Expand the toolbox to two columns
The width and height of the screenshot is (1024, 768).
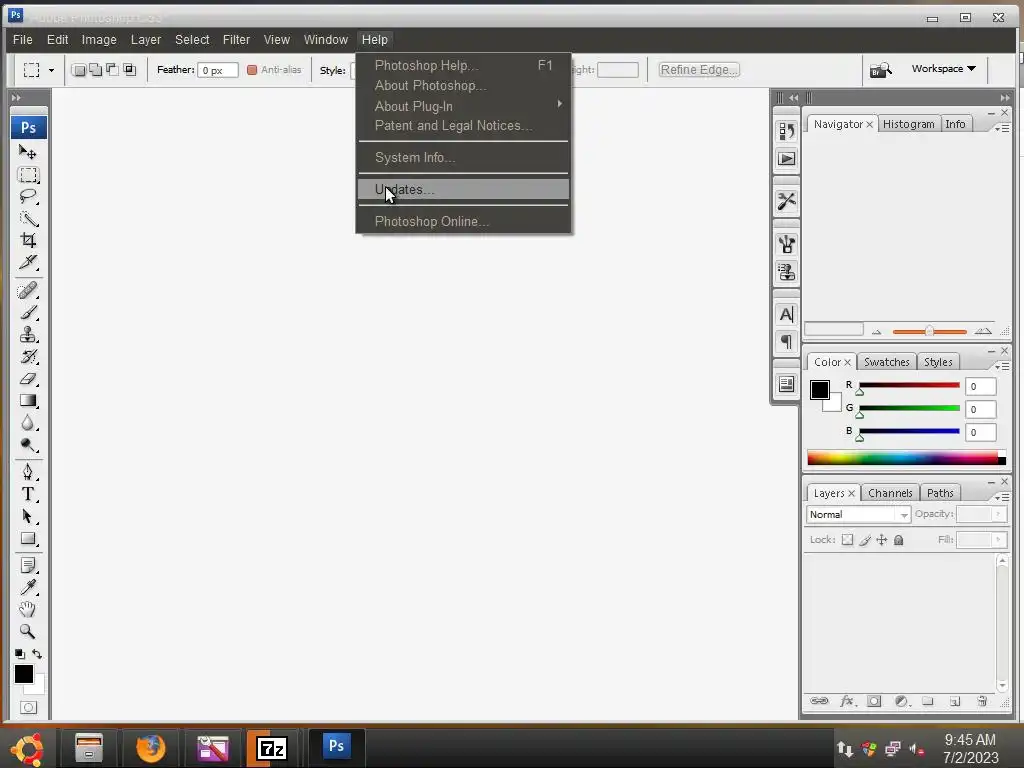pyautogui.click(x=16, y=98)
